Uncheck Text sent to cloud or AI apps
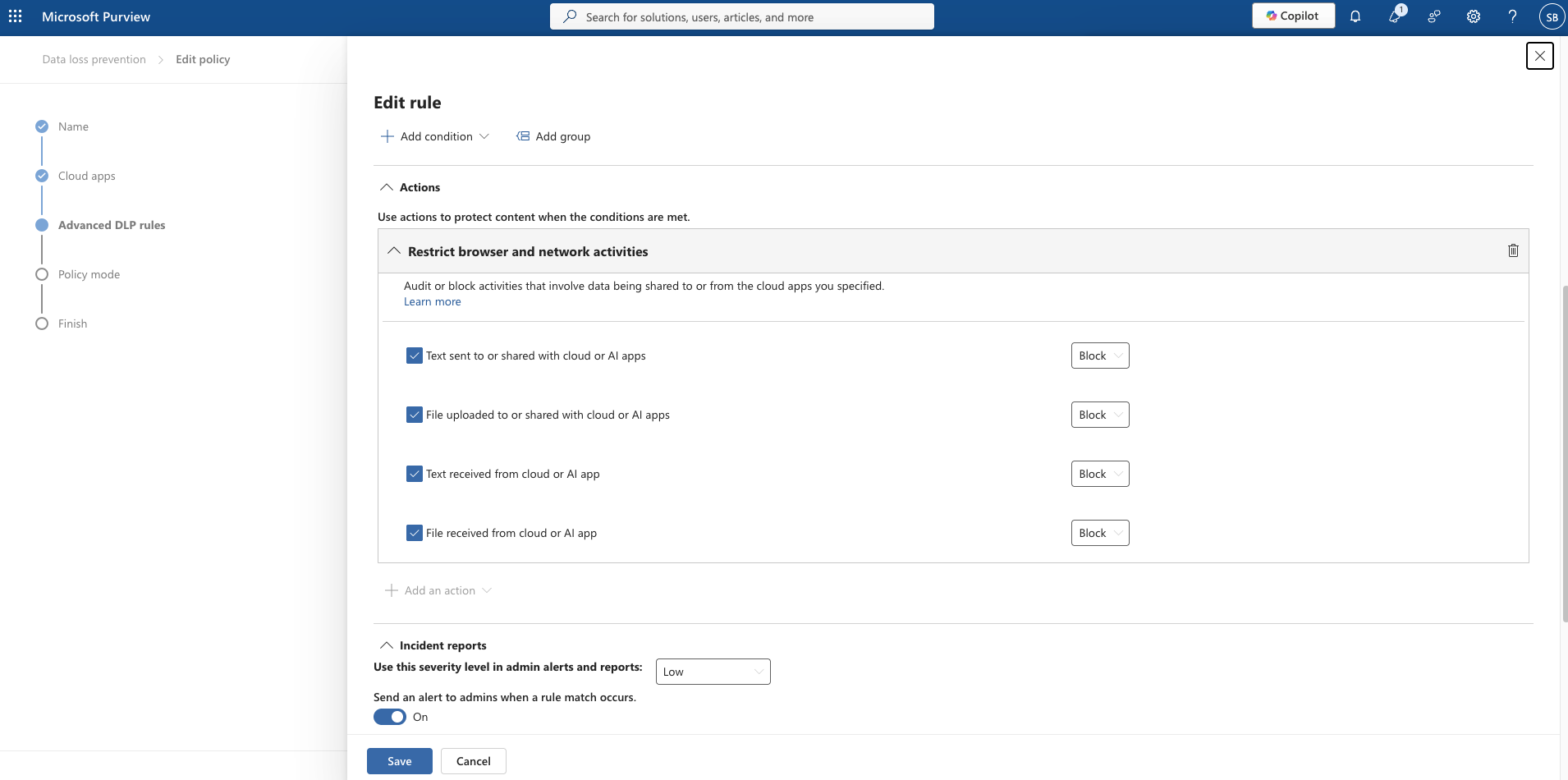The image size is (1568, 780). pyautogui.click(x=415, y=356)
